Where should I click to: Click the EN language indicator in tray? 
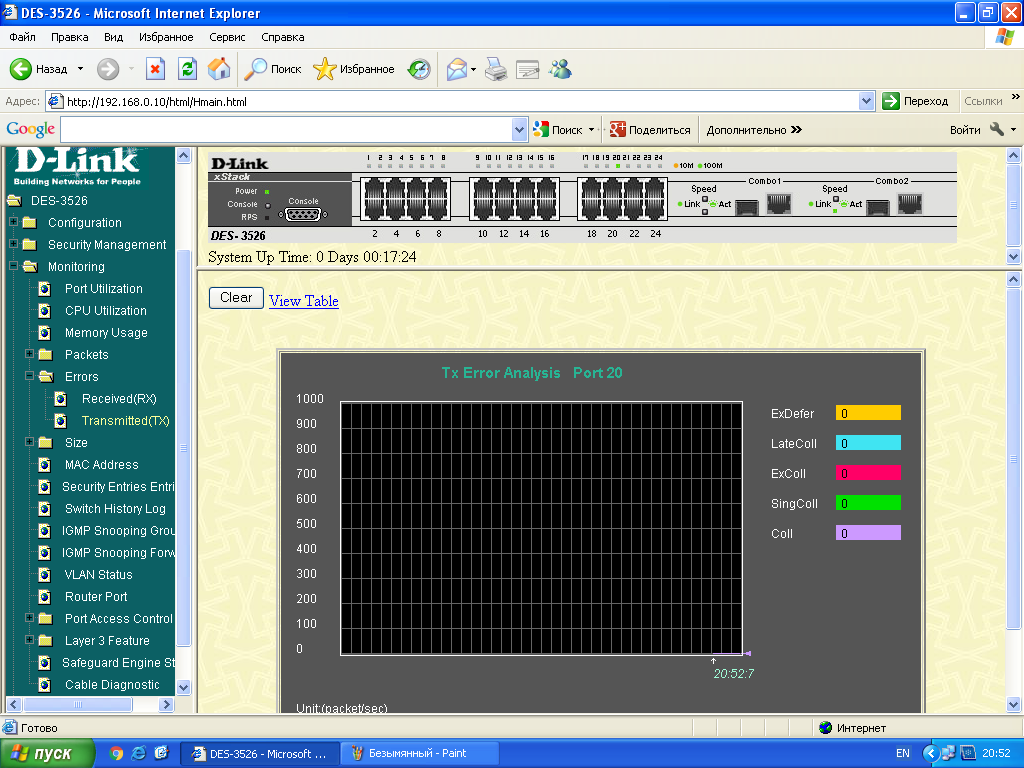click(903, 753)
